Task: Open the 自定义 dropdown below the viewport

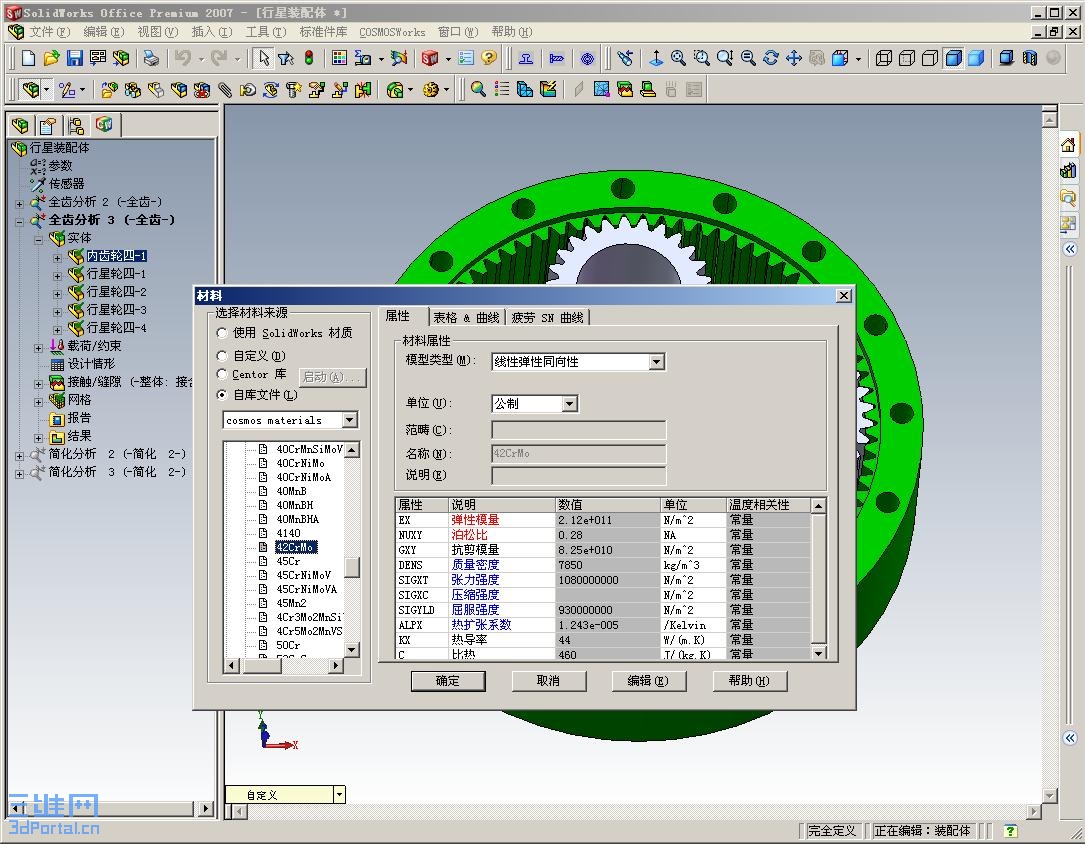Action: pyautogui.click(x=339, y=795)
